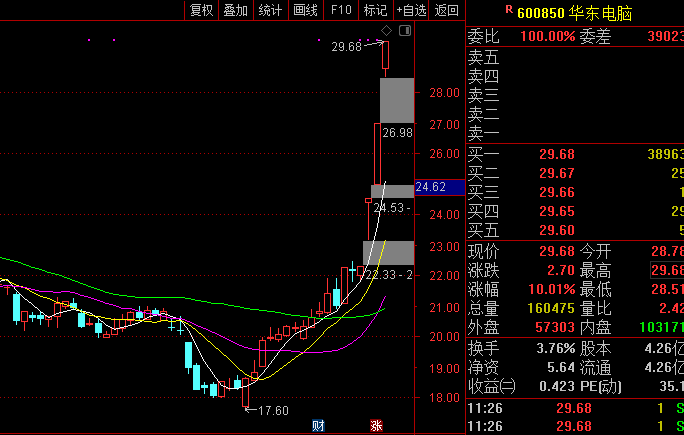The height and width of the screenshot is (435, 684).
Task: Open the 复权 adjustment menu
Action: tap(201, 10)
